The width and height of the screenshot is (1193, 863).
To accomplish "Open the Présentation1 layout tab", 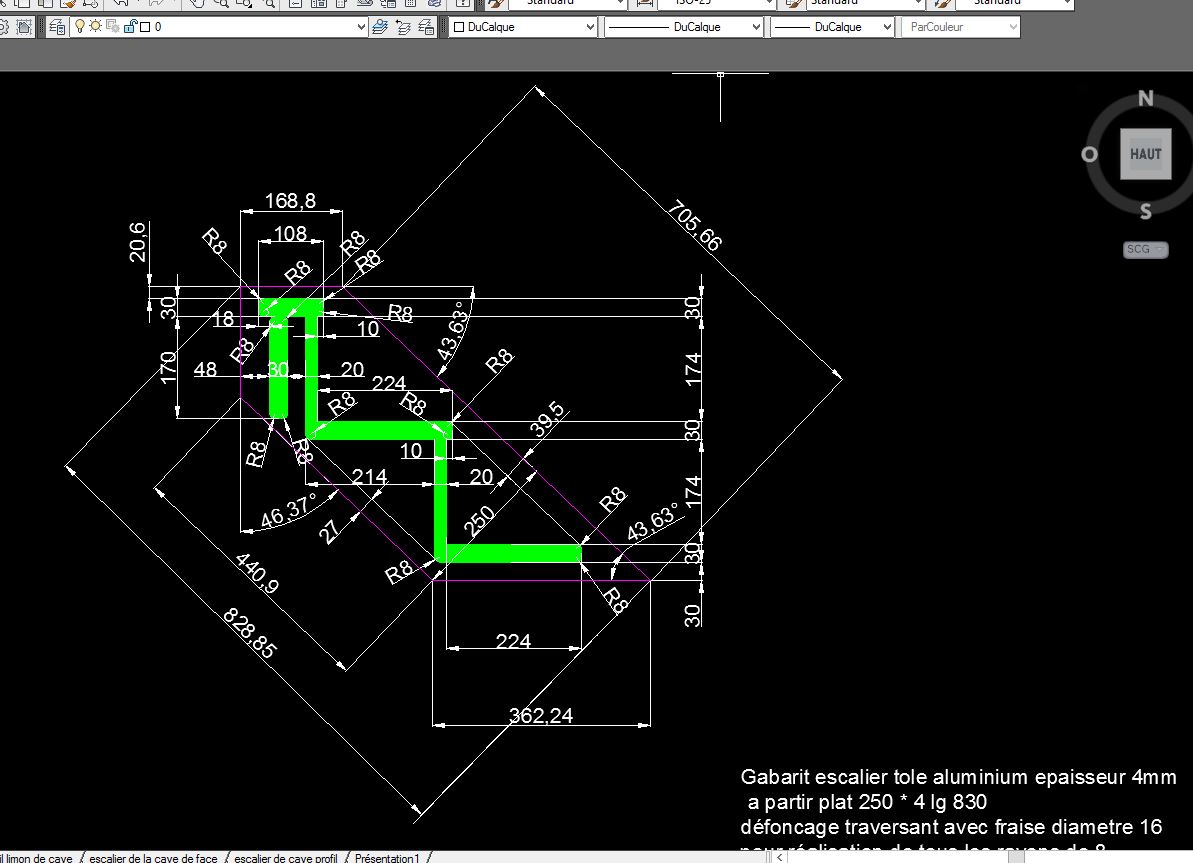I will point(389,858).
